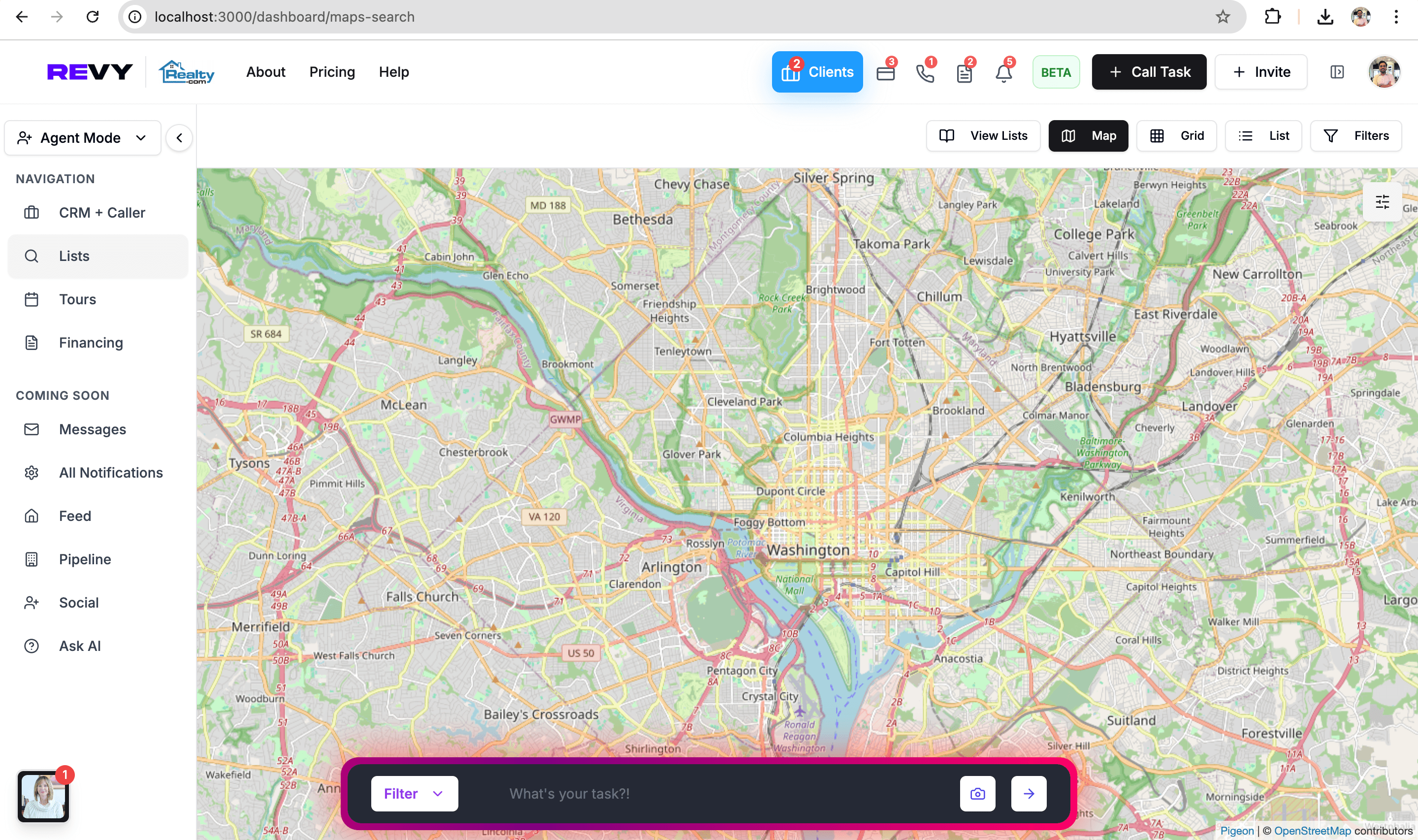
Task: Switch to List view
Action: pos(1263,136)
